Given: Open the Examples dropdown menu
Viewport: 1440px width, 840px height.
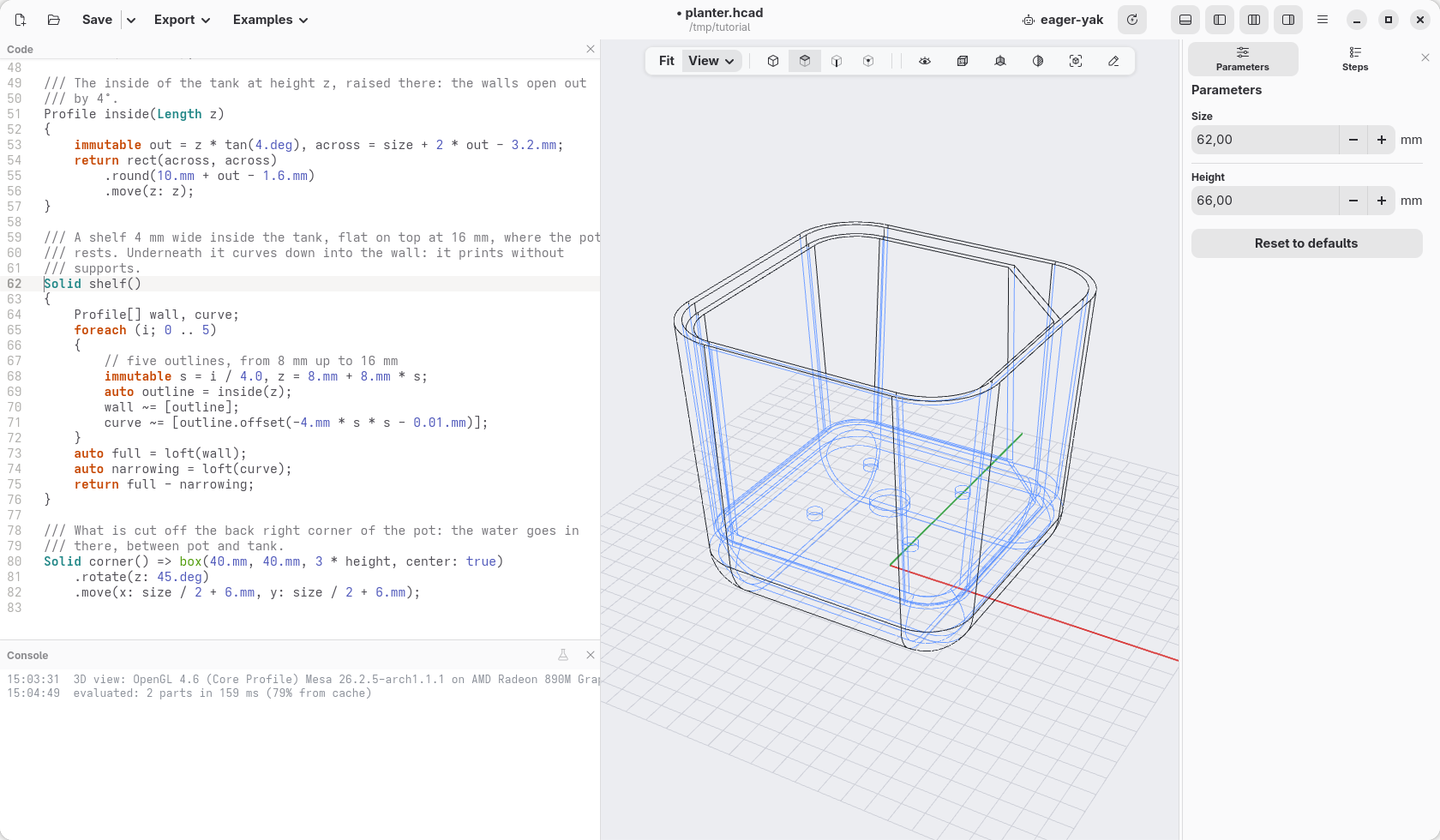Looking at the screenshot, I should click(x=270, y=20).
